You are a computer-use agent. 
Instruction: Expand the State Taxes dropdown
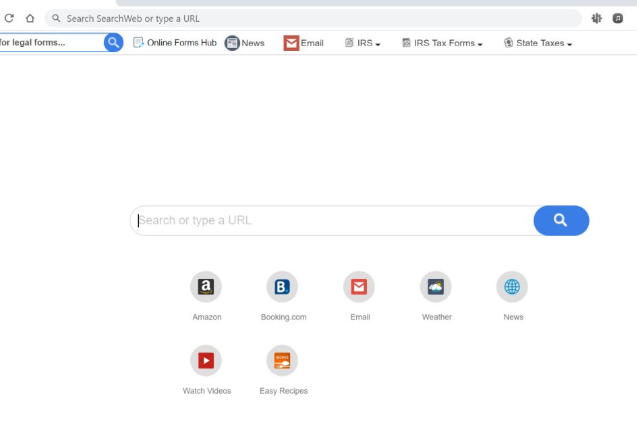click(x=538, y=43)
